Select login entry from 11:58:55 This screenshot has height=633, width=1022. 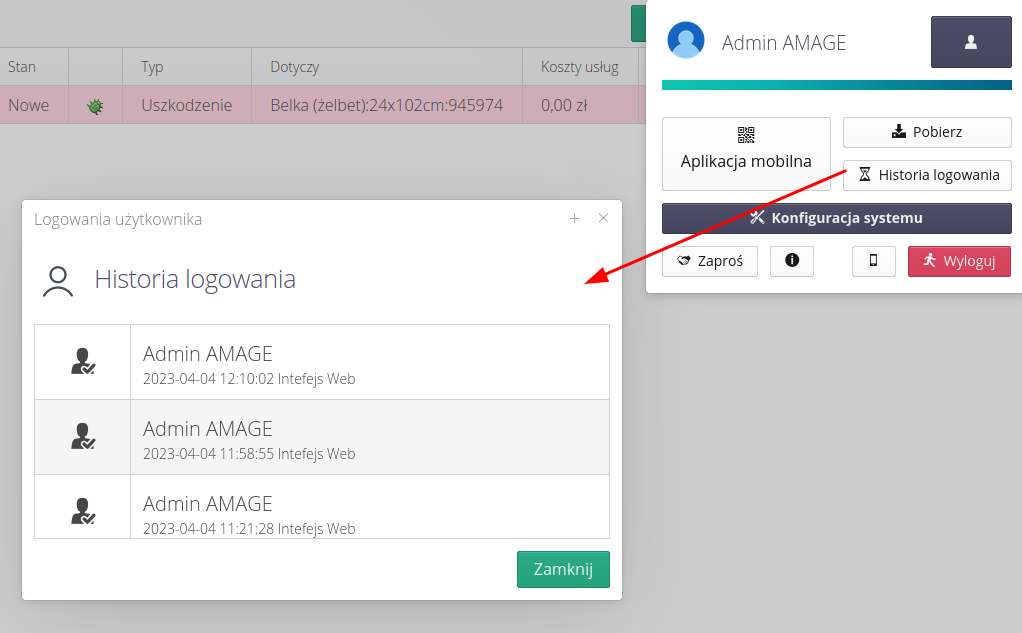369,438
